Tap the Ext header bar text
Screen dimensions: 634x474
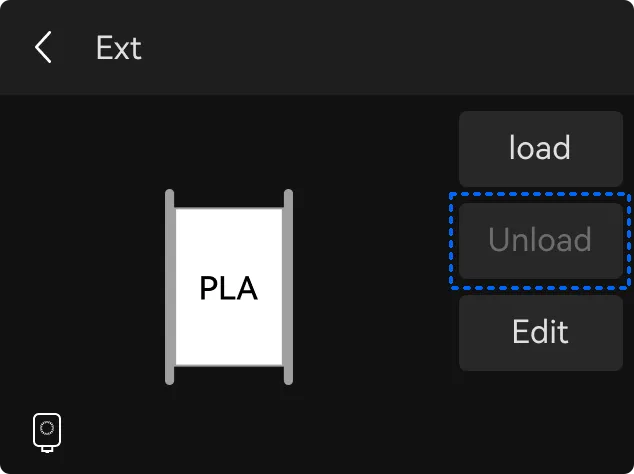[119, 48]
